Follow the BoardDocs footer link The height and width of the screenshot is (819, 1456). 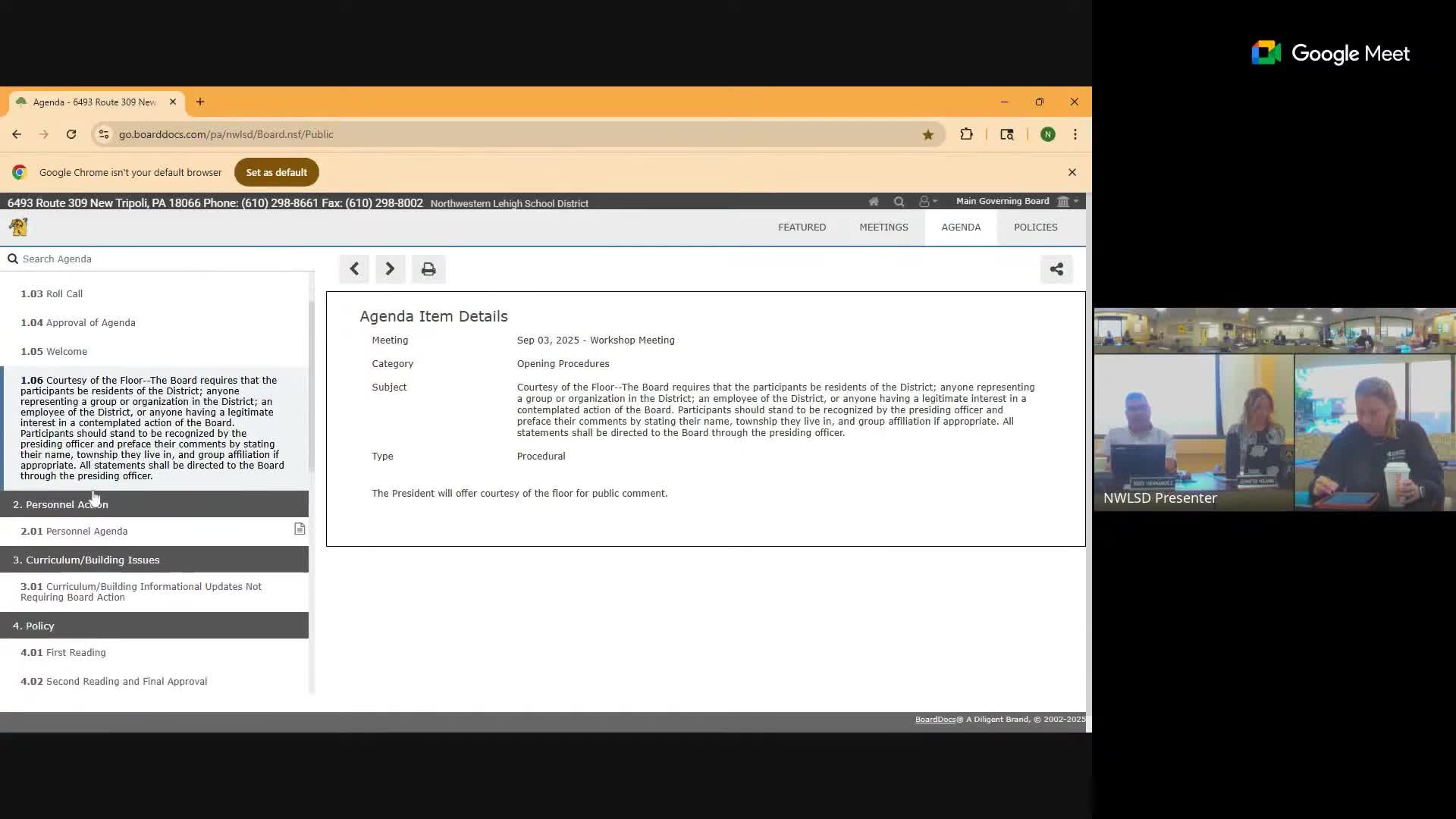tap(935, 719)
